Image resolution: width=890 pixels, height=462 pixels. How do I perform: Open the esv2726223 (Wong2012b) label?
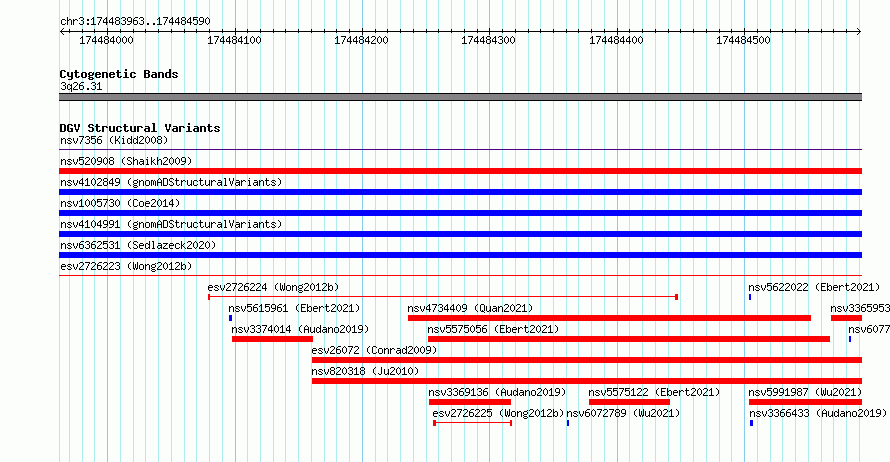click(x=126, y=266)
